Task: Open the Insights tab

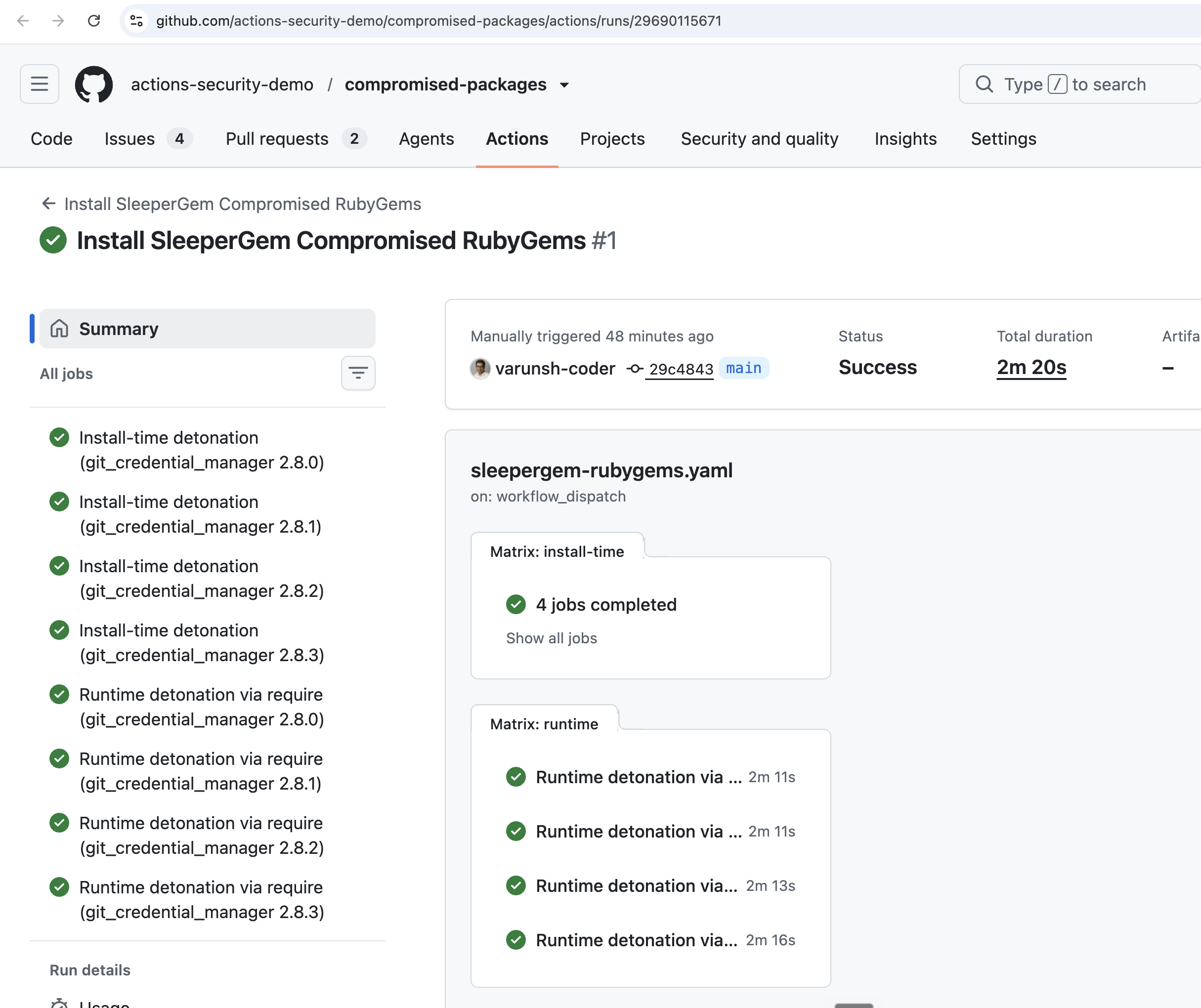Action: 905,139
